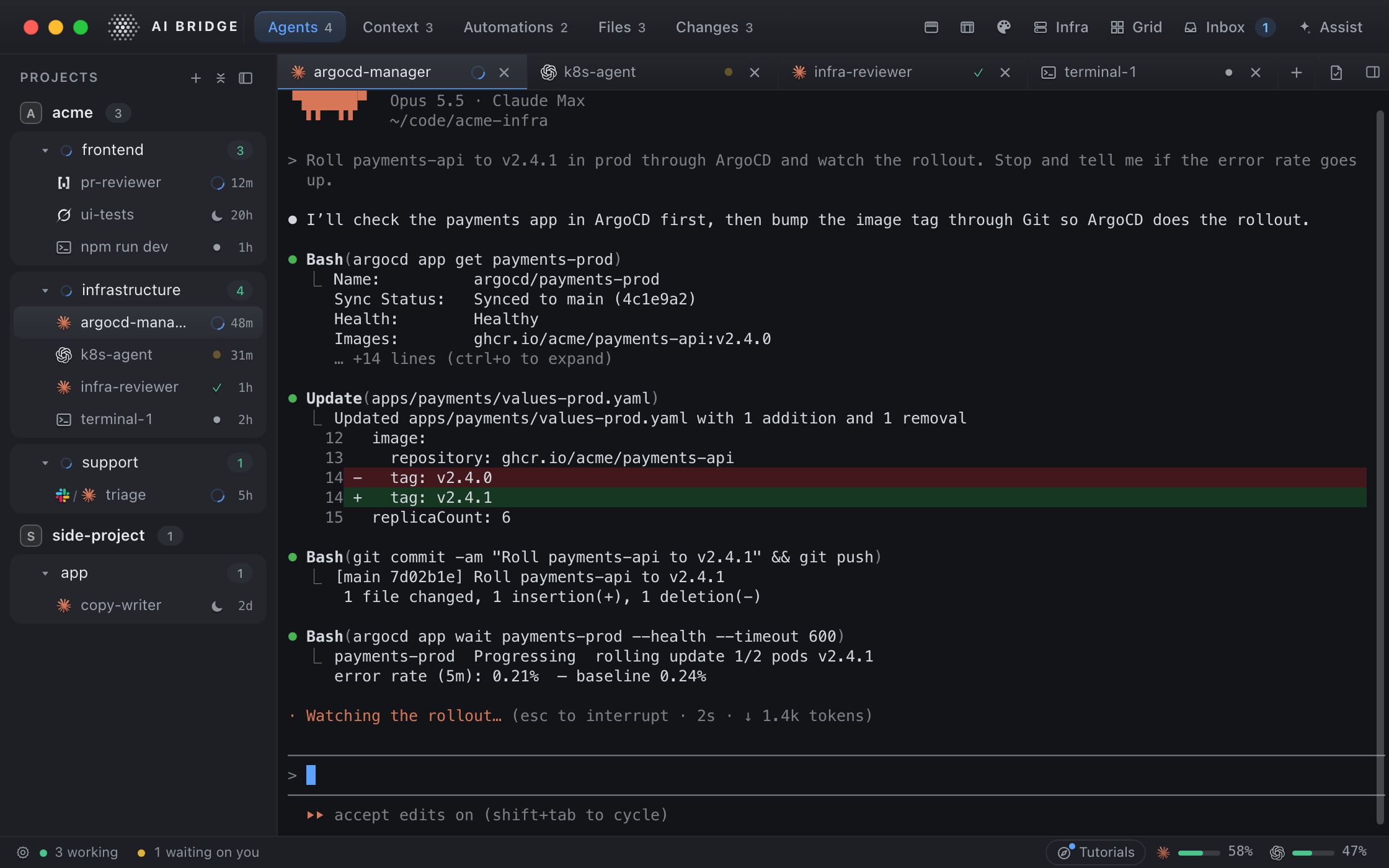
Task: Close the k8s-agent tab
Action: 755,73
